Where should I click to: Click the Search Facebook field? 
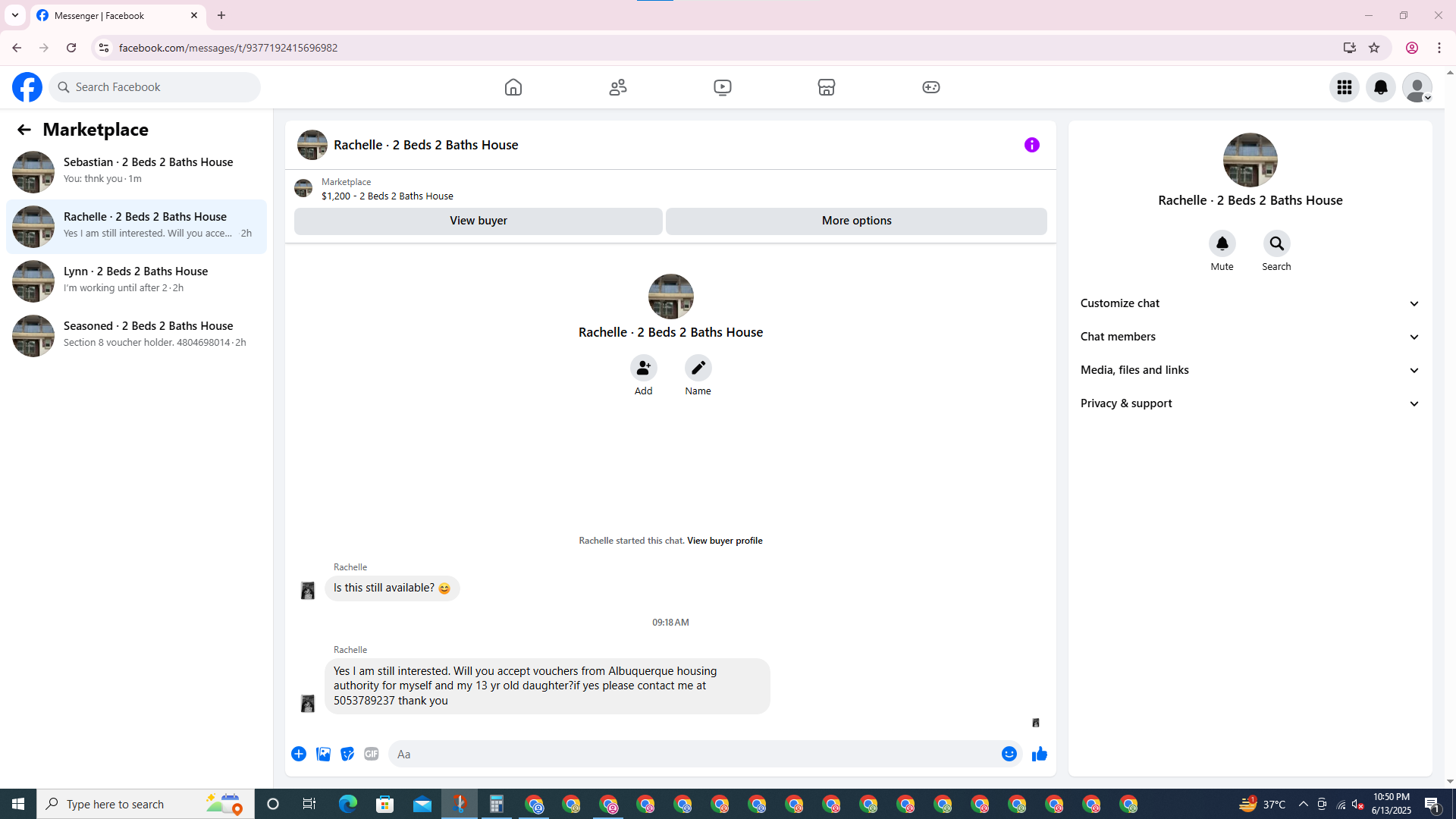(155, 87)
